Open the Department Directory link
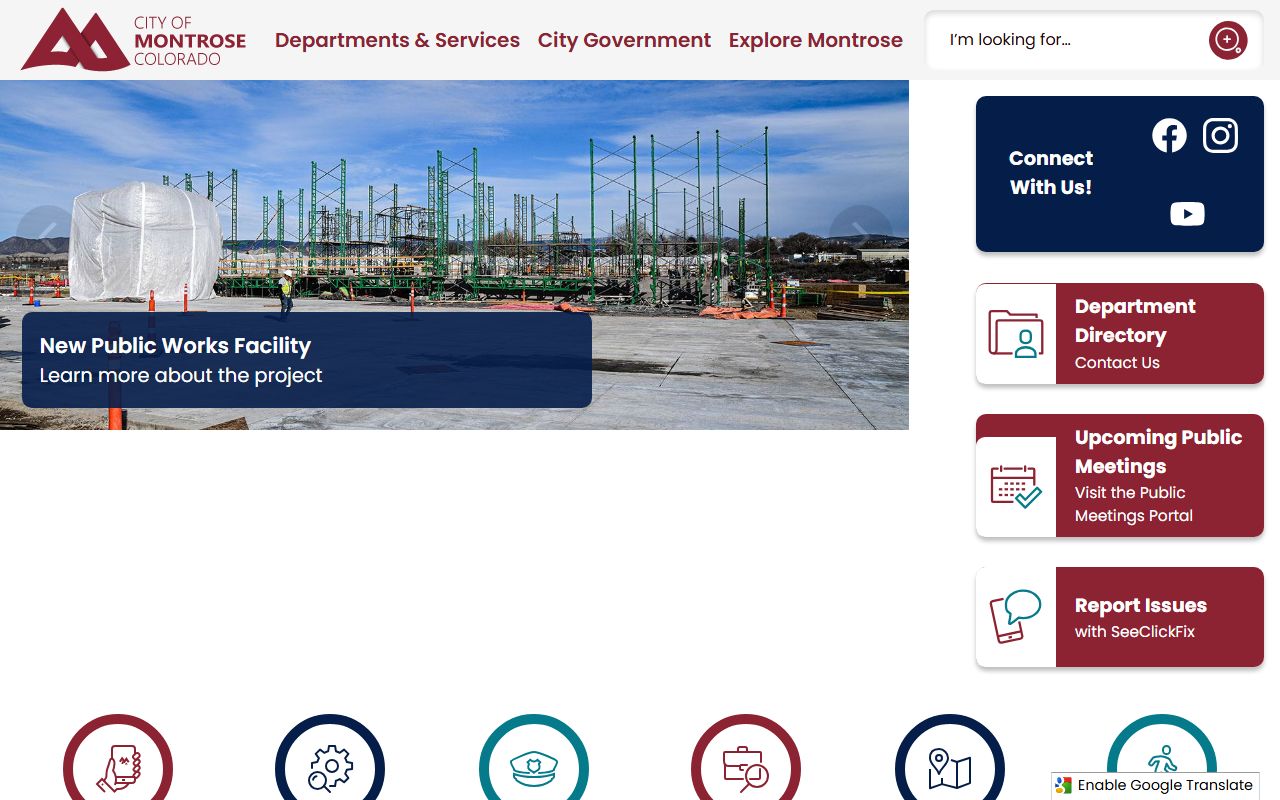The image size is (1280, 800). click(1119, 333)
